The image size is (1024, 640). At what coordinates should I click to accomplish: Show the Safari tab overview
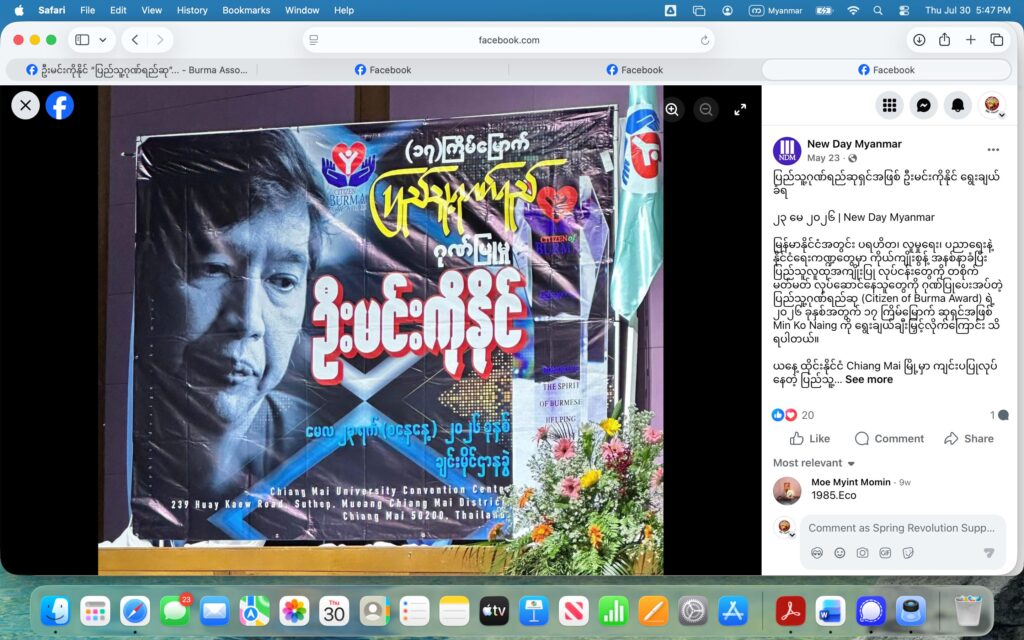pos(997,40)
